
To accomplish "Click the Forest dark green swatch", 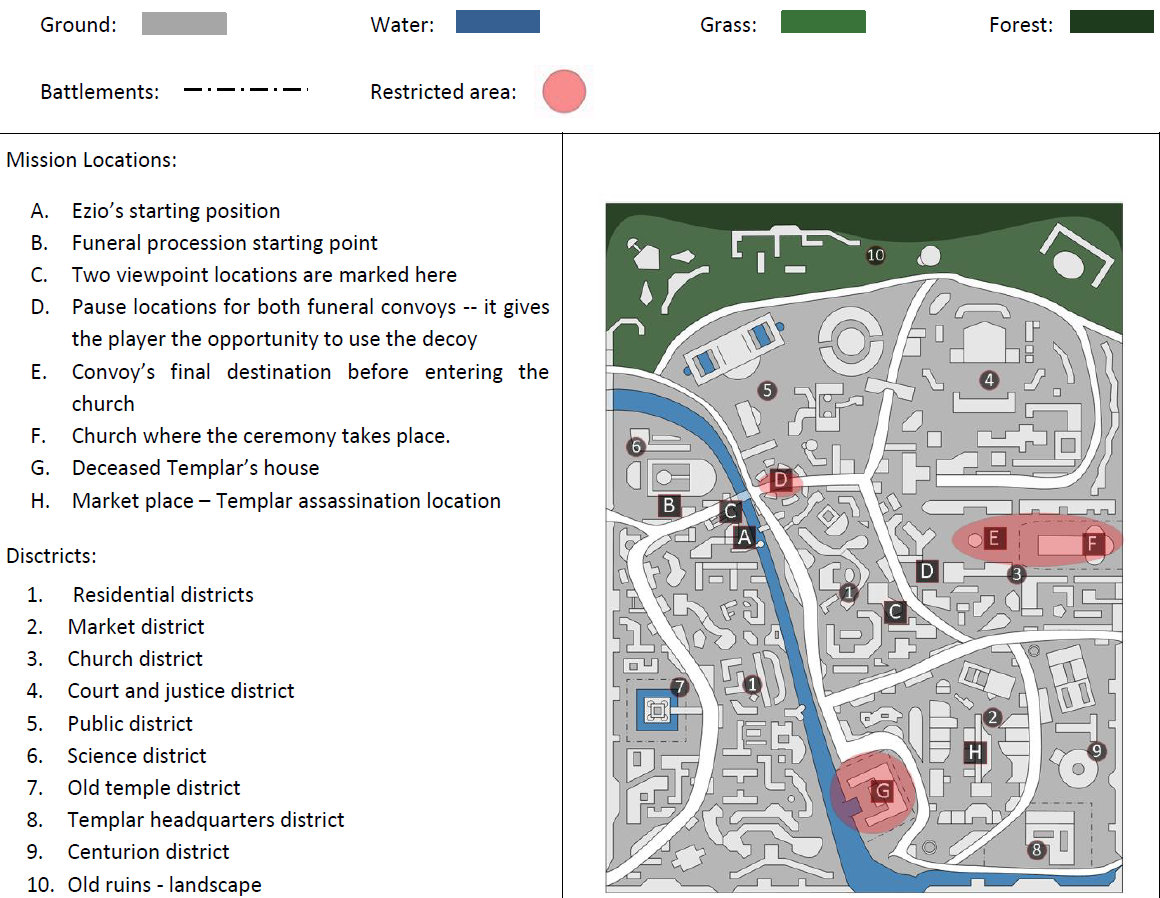I will point(1112,21).
